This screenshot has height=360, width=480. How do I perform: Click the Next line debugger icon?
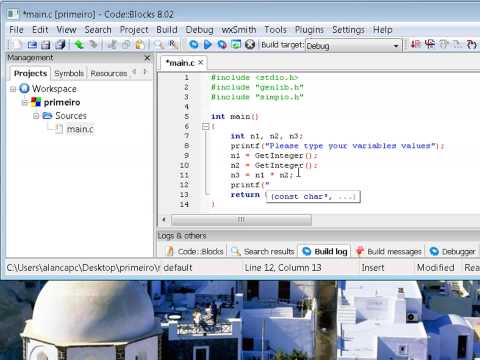[x=444, y=44]
